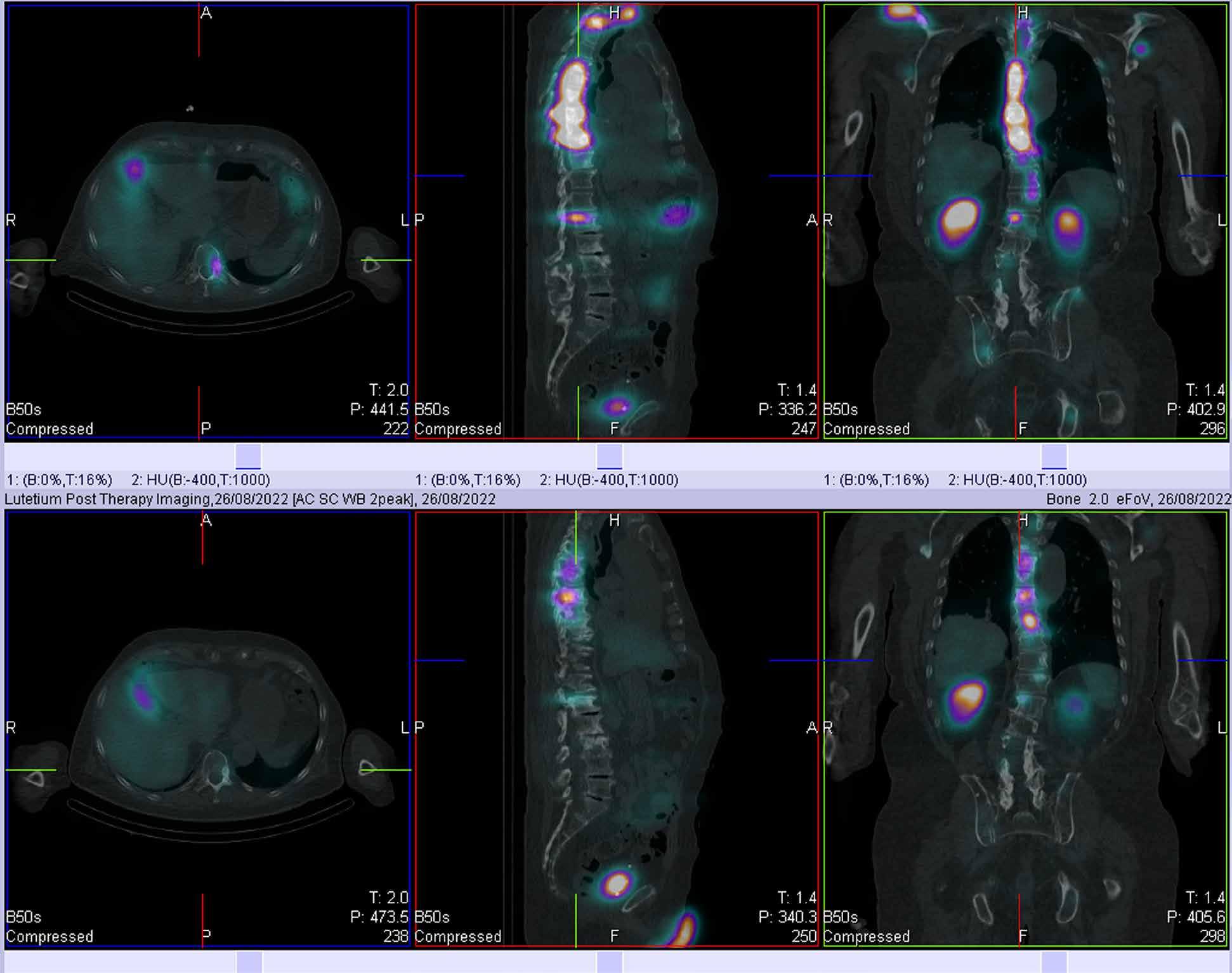Select the bottom-right coronal image viewport
Image resolution: width=1232 pixels, height=973 pixels.
(x=1025, y=729)
